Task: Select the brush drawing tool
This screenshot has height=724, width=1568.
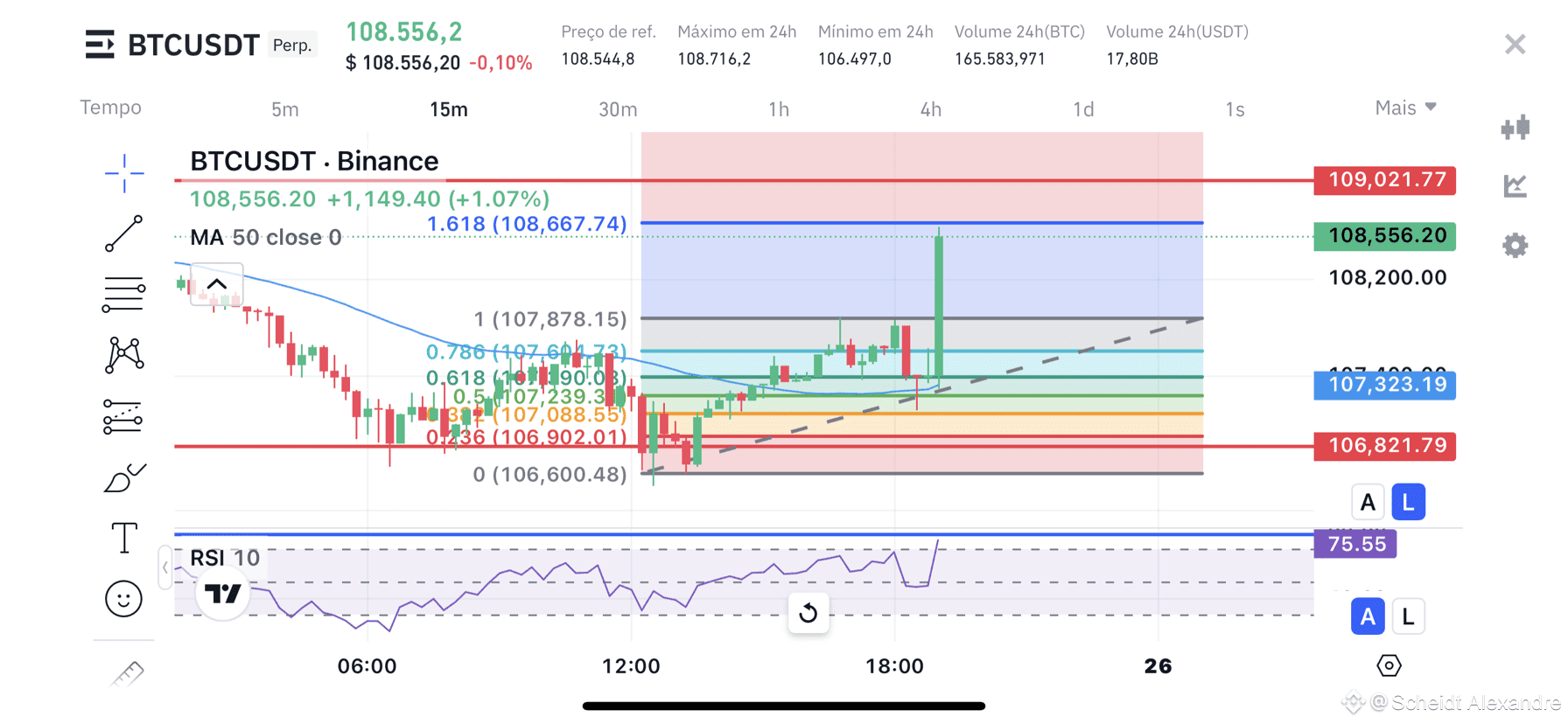Action: coord(124,477)
